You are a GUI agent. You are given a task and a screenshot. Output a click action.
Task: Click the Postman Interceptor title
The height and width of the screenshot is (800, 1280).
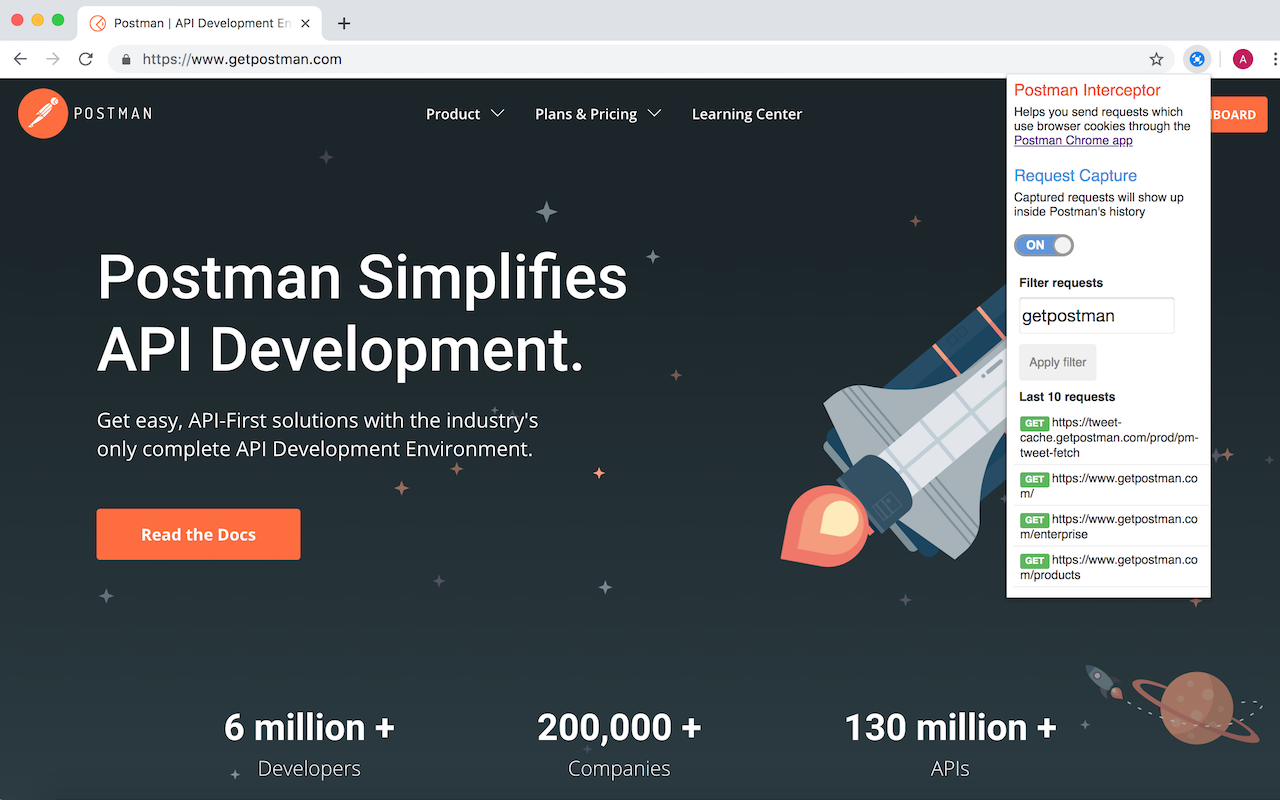pyautogui.click(x=1087, y=90)
